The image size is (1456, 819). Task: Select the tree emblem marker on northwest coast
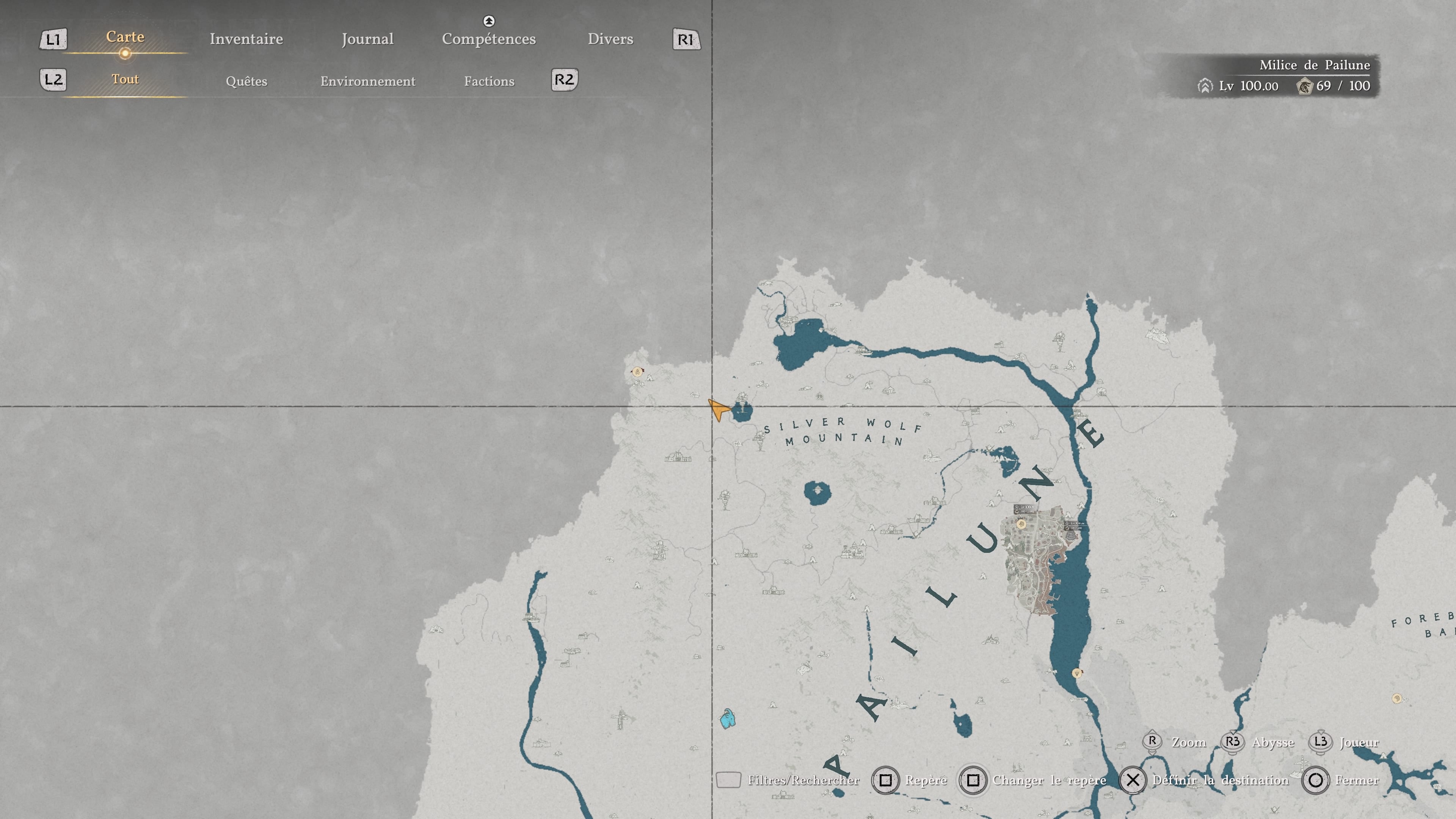[x=637, y=372]
